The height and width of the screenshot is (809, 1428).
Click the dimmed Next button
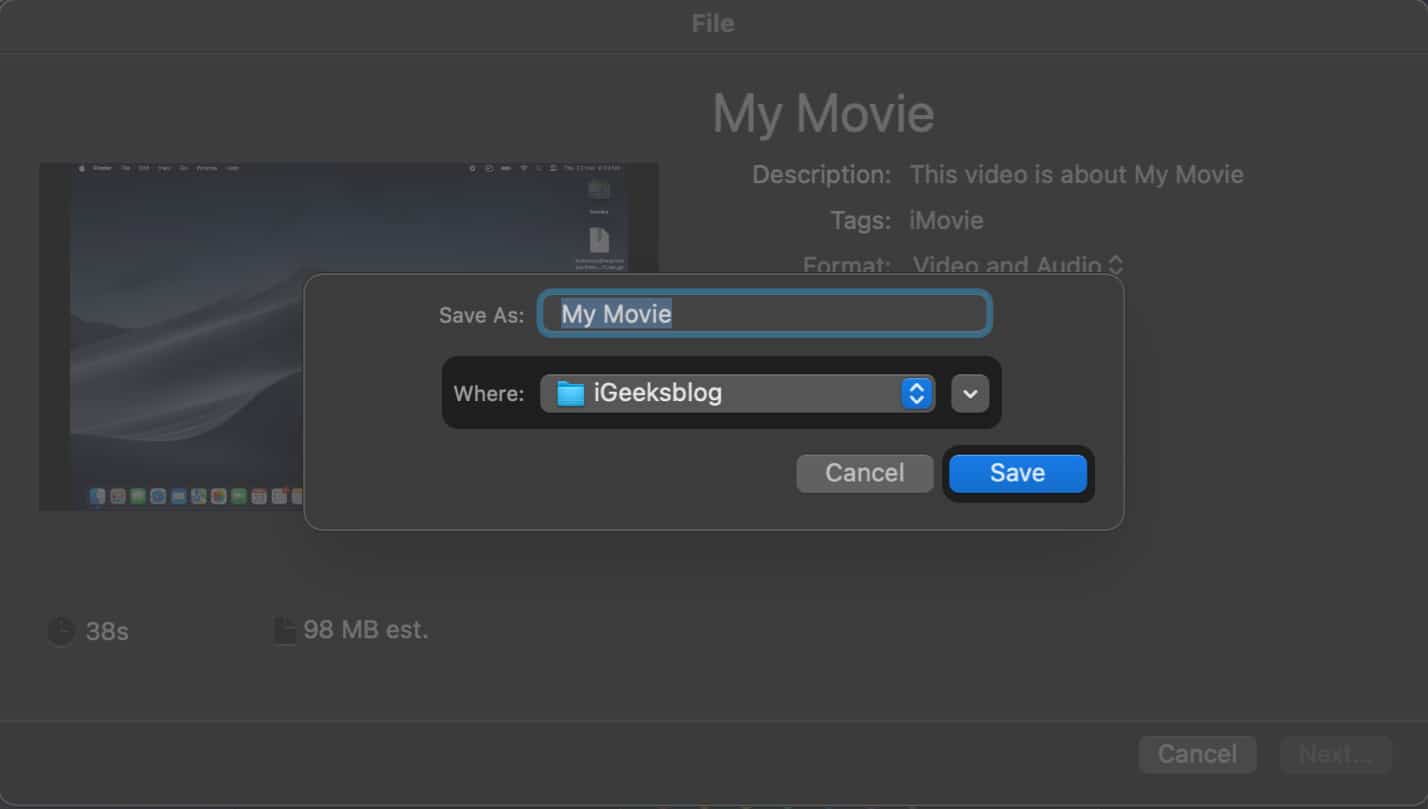[1335, 754]
